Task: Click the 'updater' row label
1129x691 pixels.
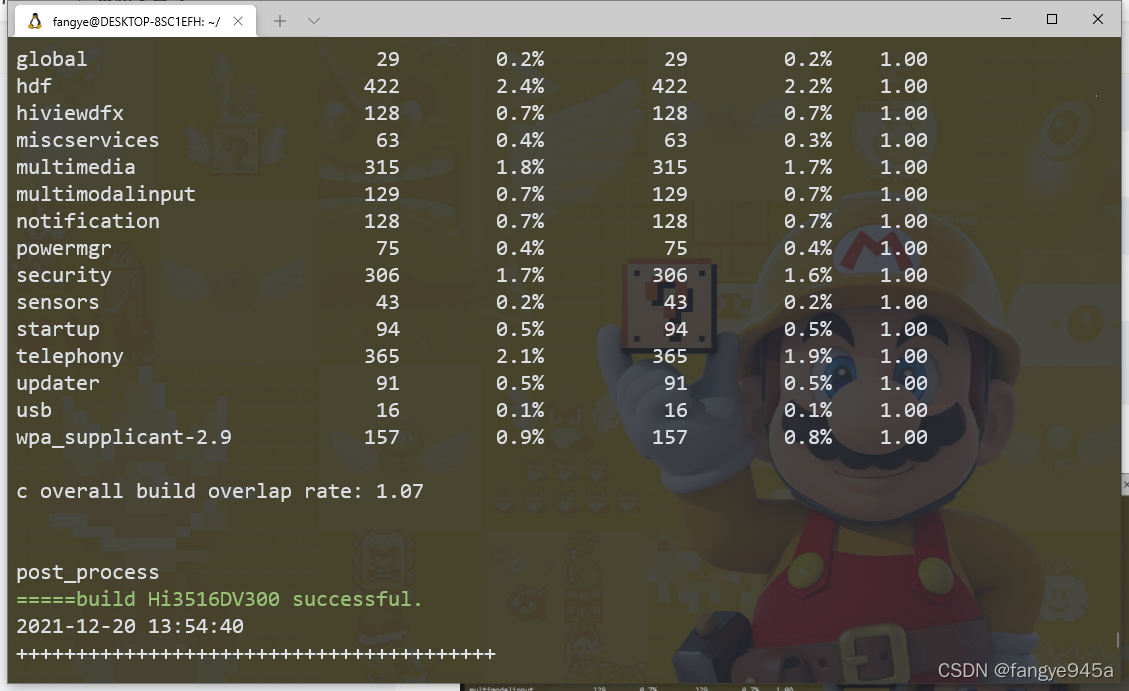Action: (x=58, y=383)
